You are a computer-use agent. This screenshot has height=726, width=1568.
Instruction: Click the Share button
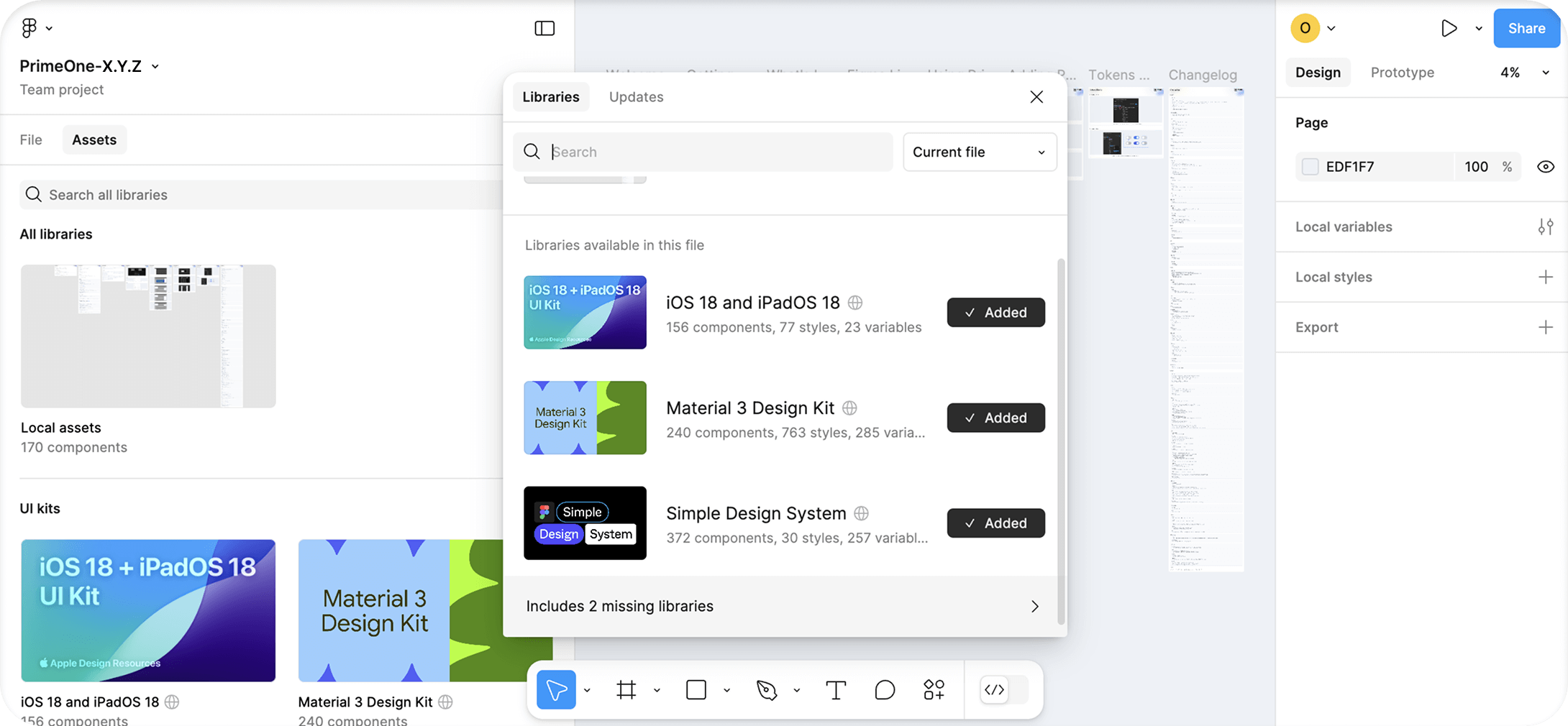click(x=1526, y=28)
